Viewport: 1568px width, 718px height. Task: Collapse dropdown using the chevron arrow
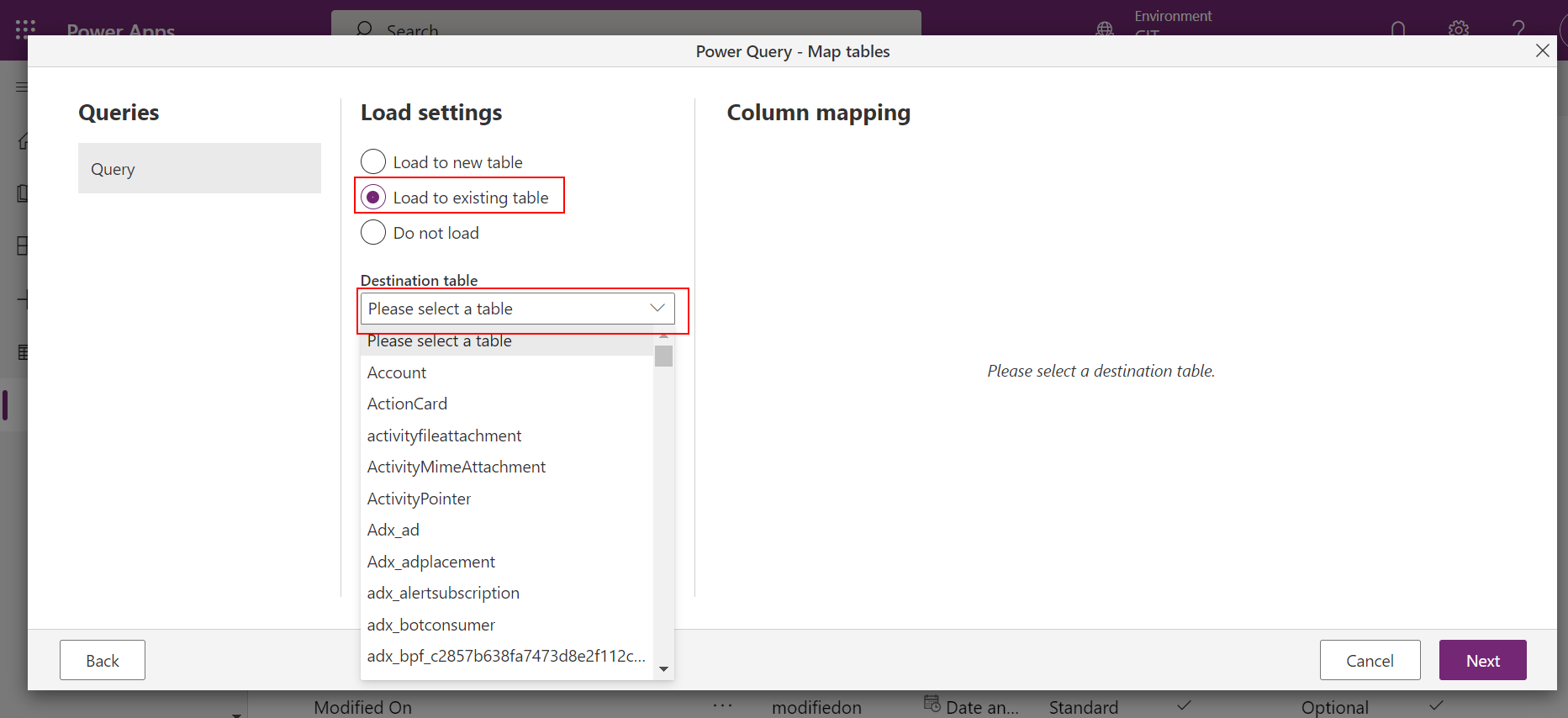657,308
